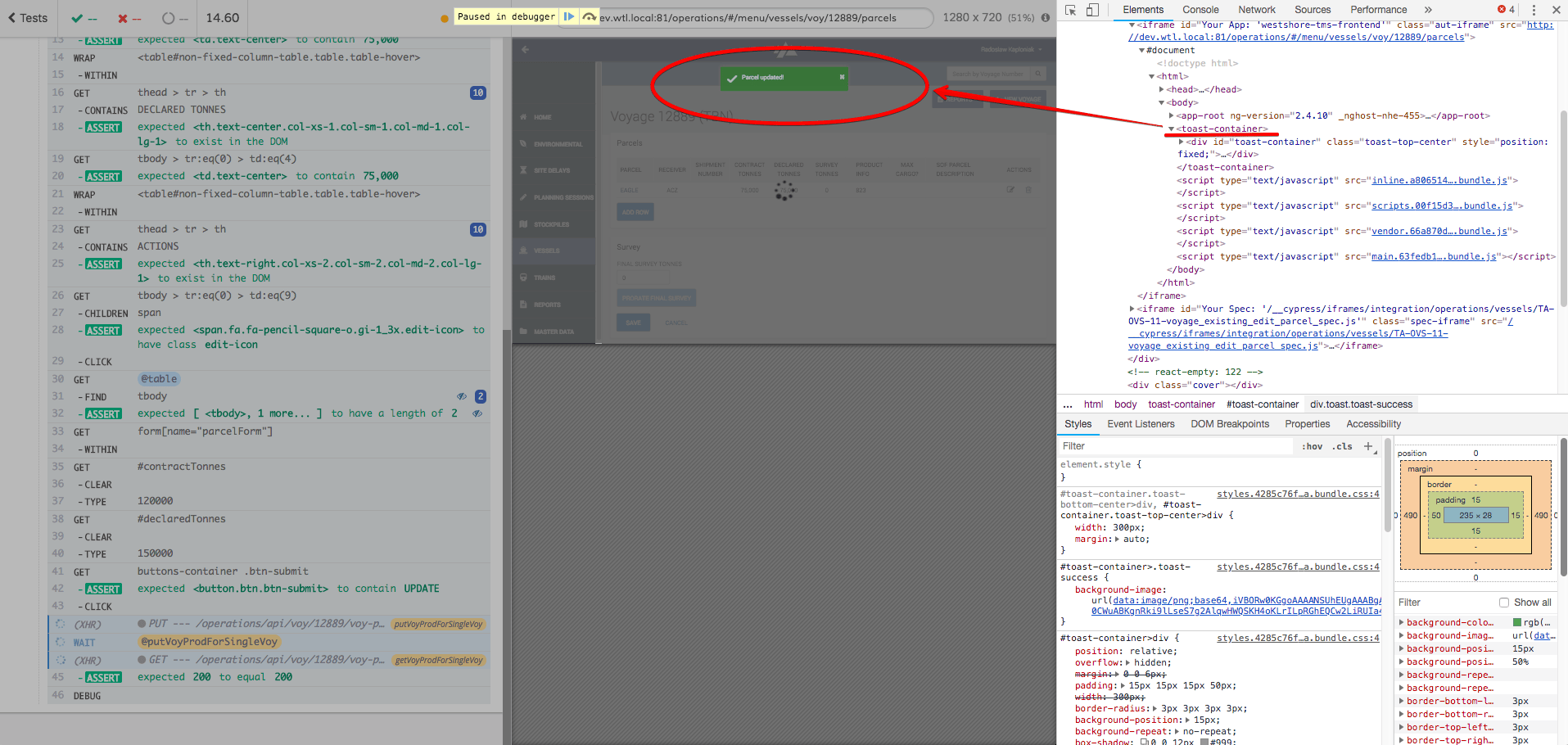
Task: Enable the Show all computed styles checkbox
Action: point(1504,603)
